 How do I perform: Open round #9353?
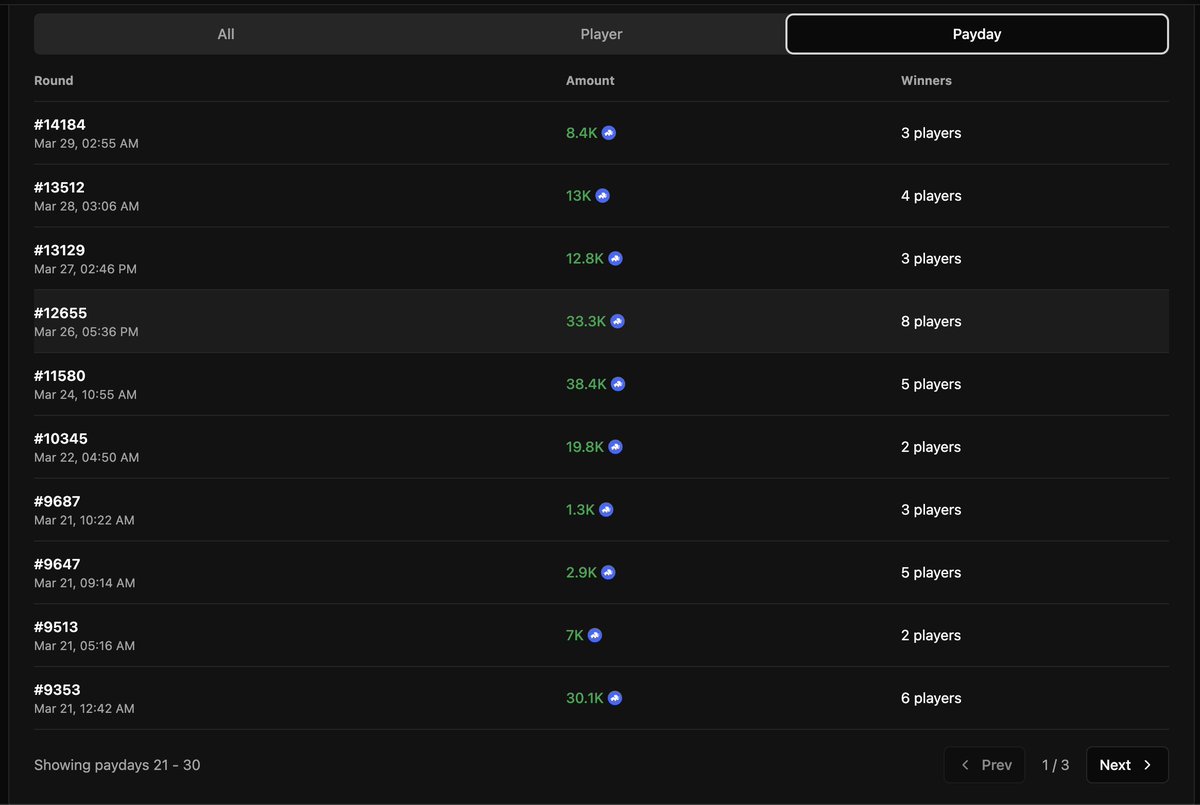point(57,691)
